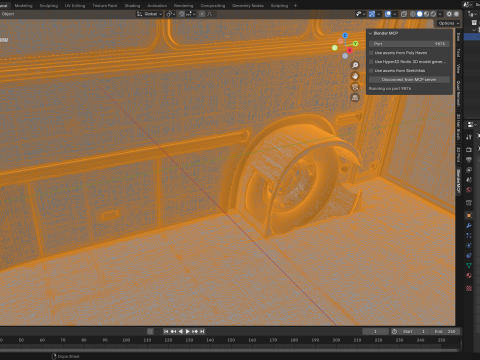
Task: Open the snapping options dropdown
Action: pyautogui.click(x=191, y=14)
